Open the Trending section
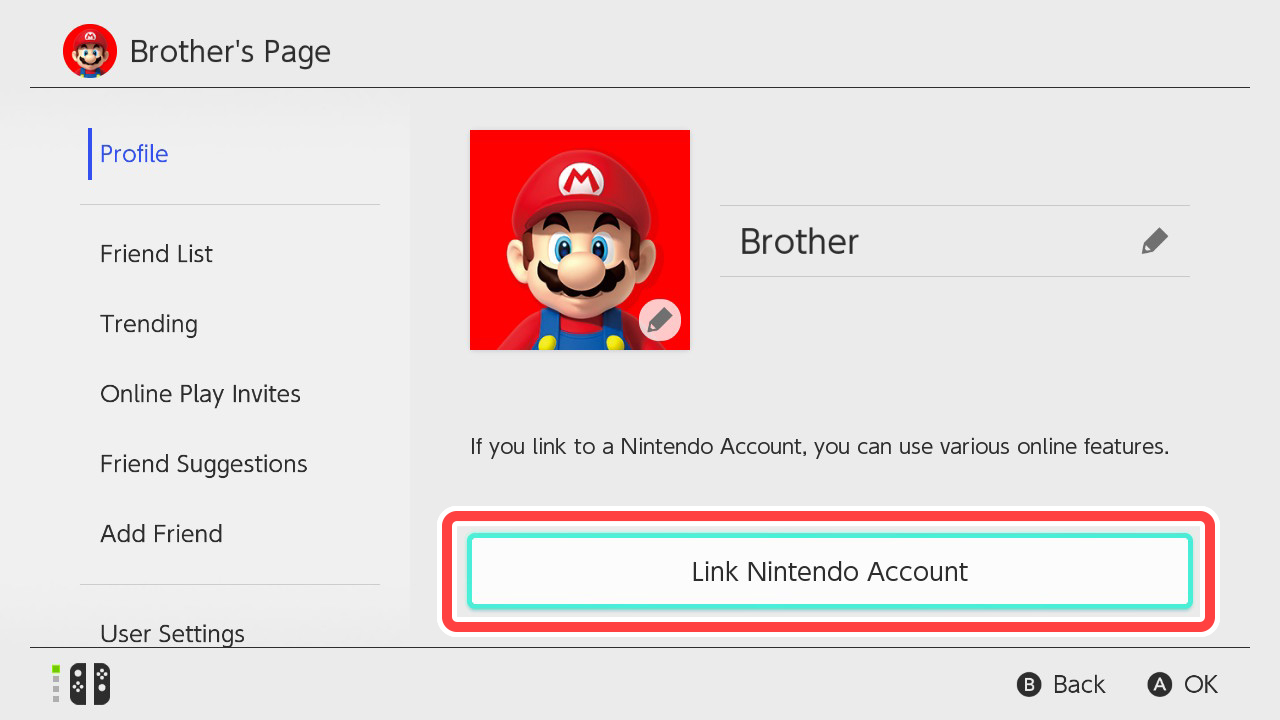 coord(148,323)
